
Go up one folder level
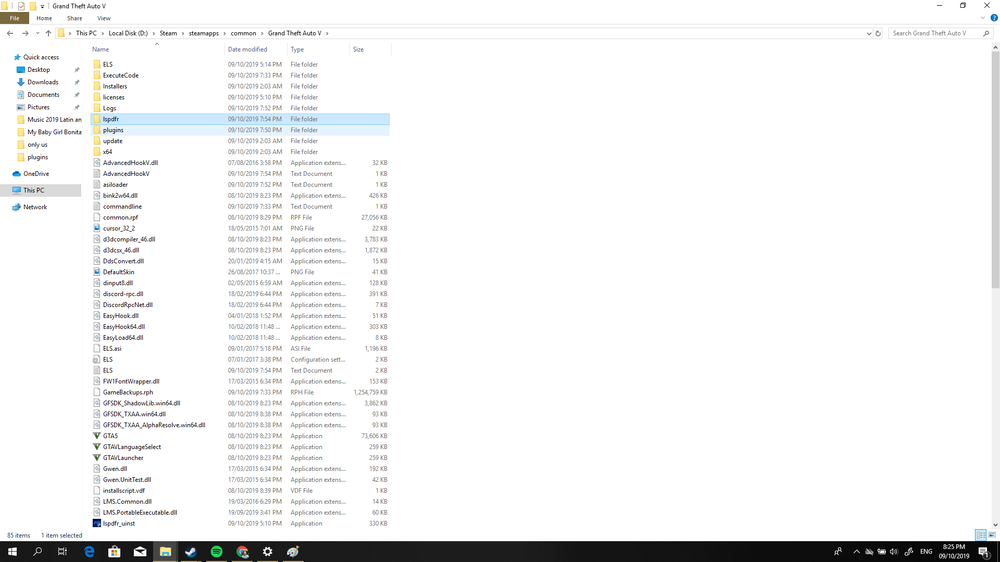point(48,33)
